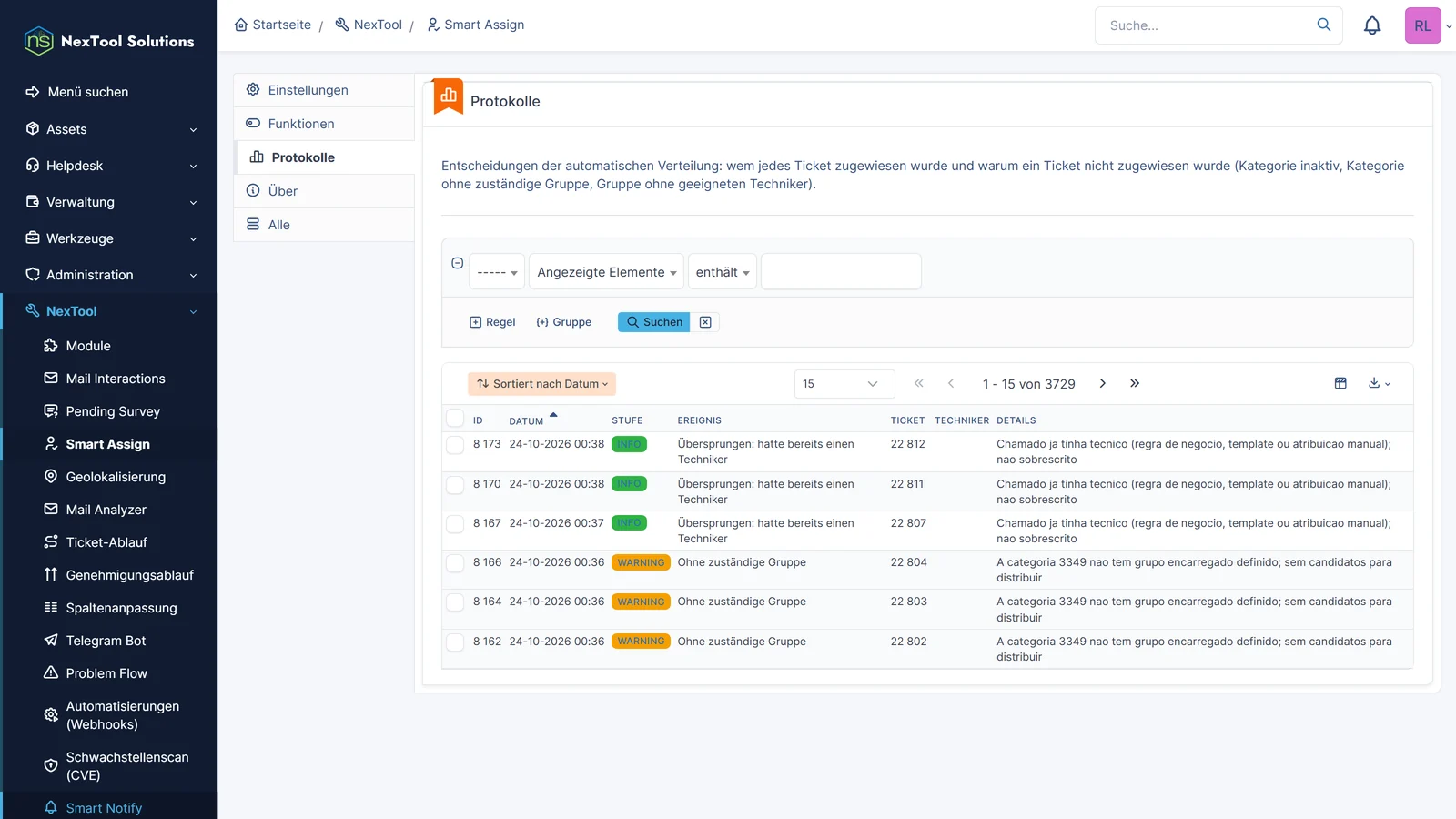The width and height of the screenshot is (1456, 819).
Task: Go to previous page of results
Action: pos(951,383)
